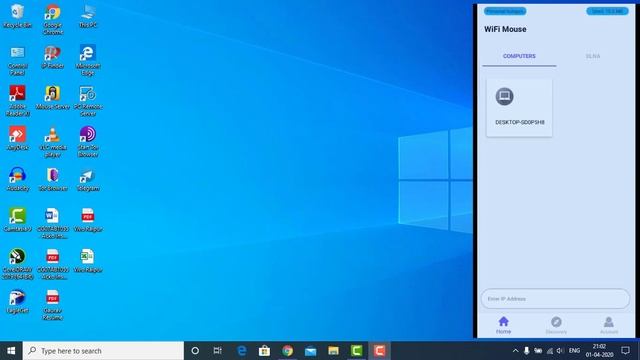This screenshot has height=360, width=640.
Task: Select the EagleGet desktop shortcut
Action: coord(17,302)
